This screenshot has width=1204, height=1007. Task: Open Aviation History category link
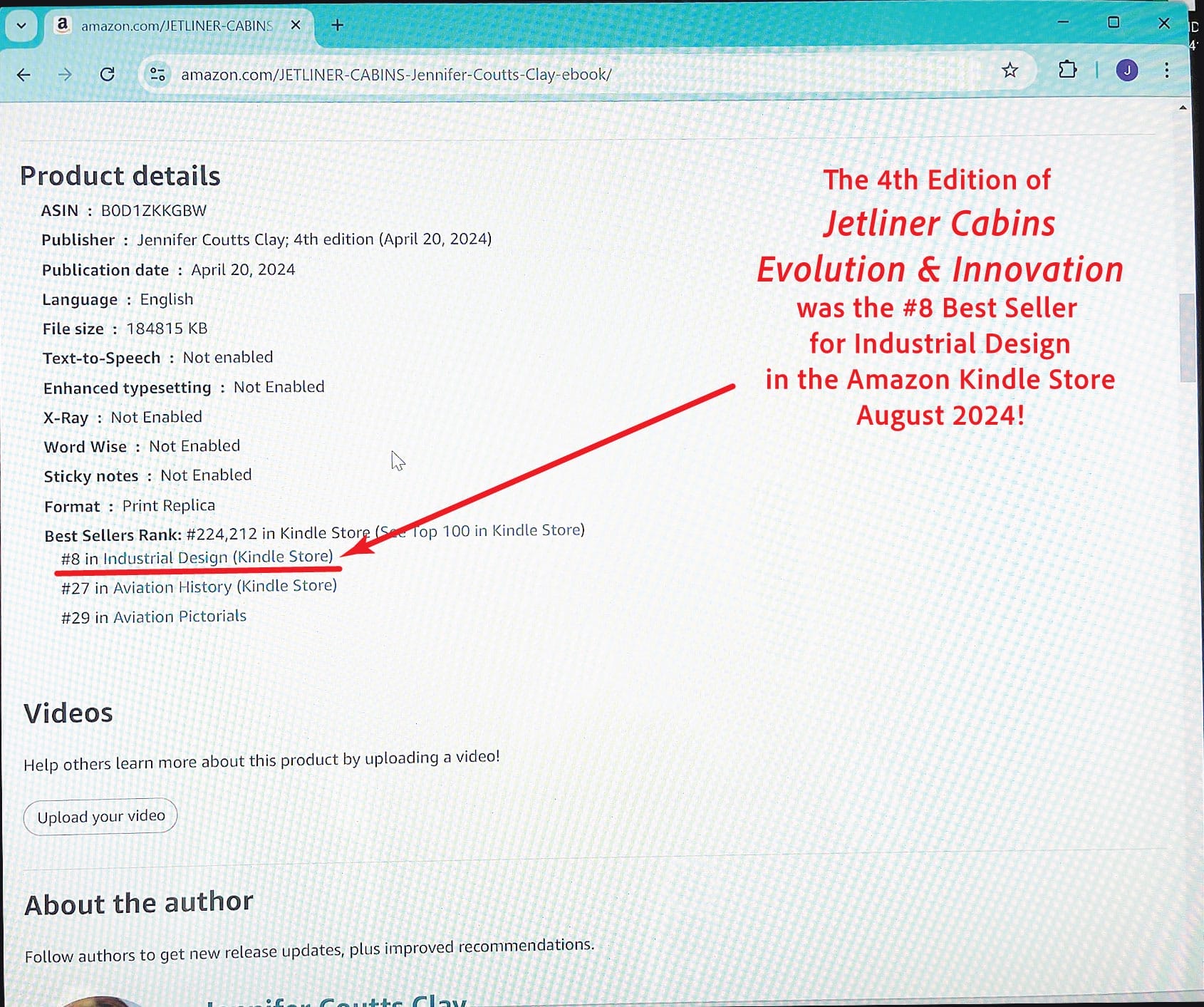tap(224, 587)
